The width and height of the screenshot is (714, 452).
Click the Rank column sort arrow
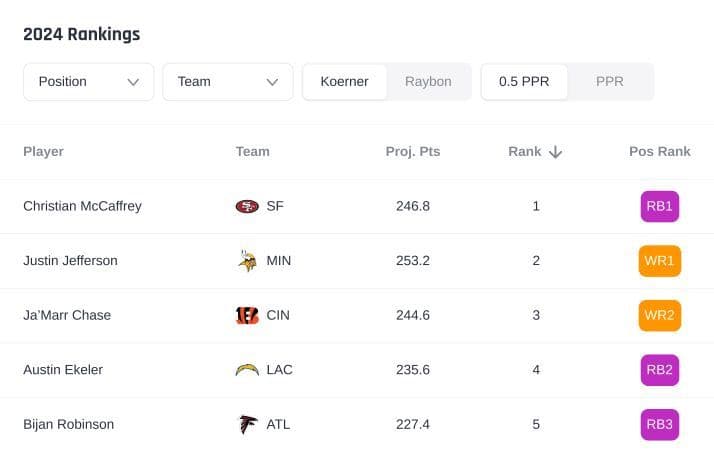click(x=556, y=152)
